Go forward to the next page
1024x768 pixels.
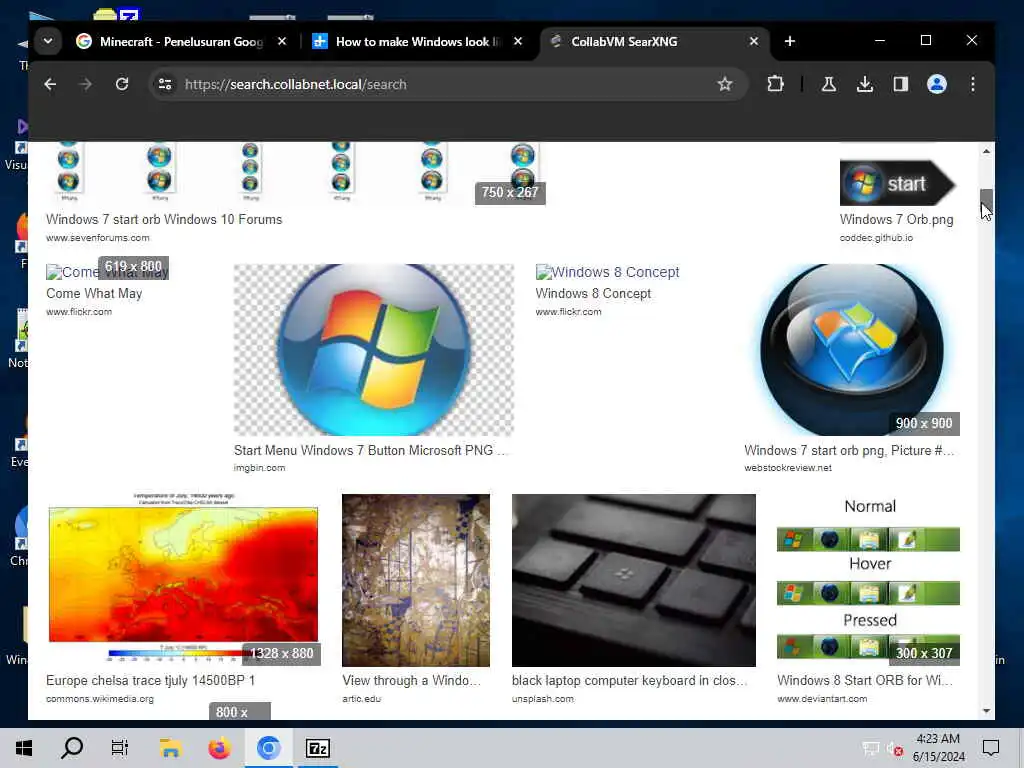(x=86, y=84)
